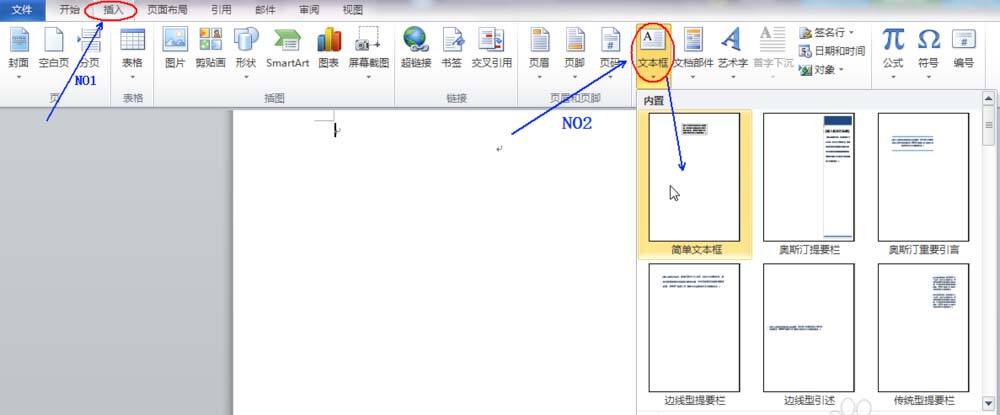Click gallery scrollbar up arrow

[989, 98]
